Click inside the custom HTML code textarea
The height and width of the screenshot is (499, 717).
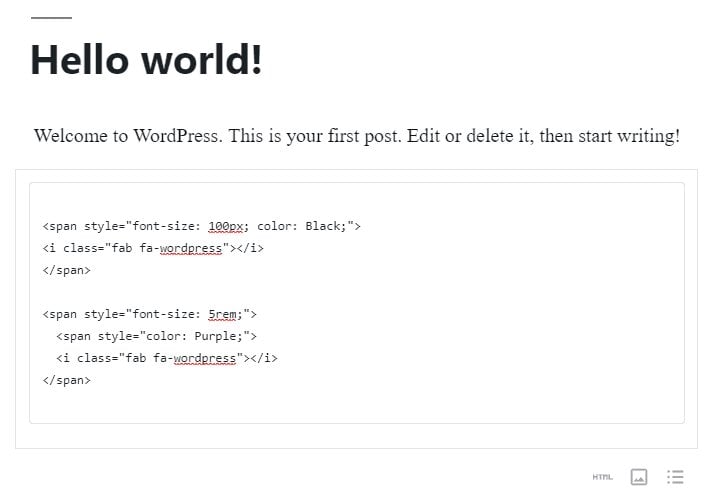(x=357, y=303)
